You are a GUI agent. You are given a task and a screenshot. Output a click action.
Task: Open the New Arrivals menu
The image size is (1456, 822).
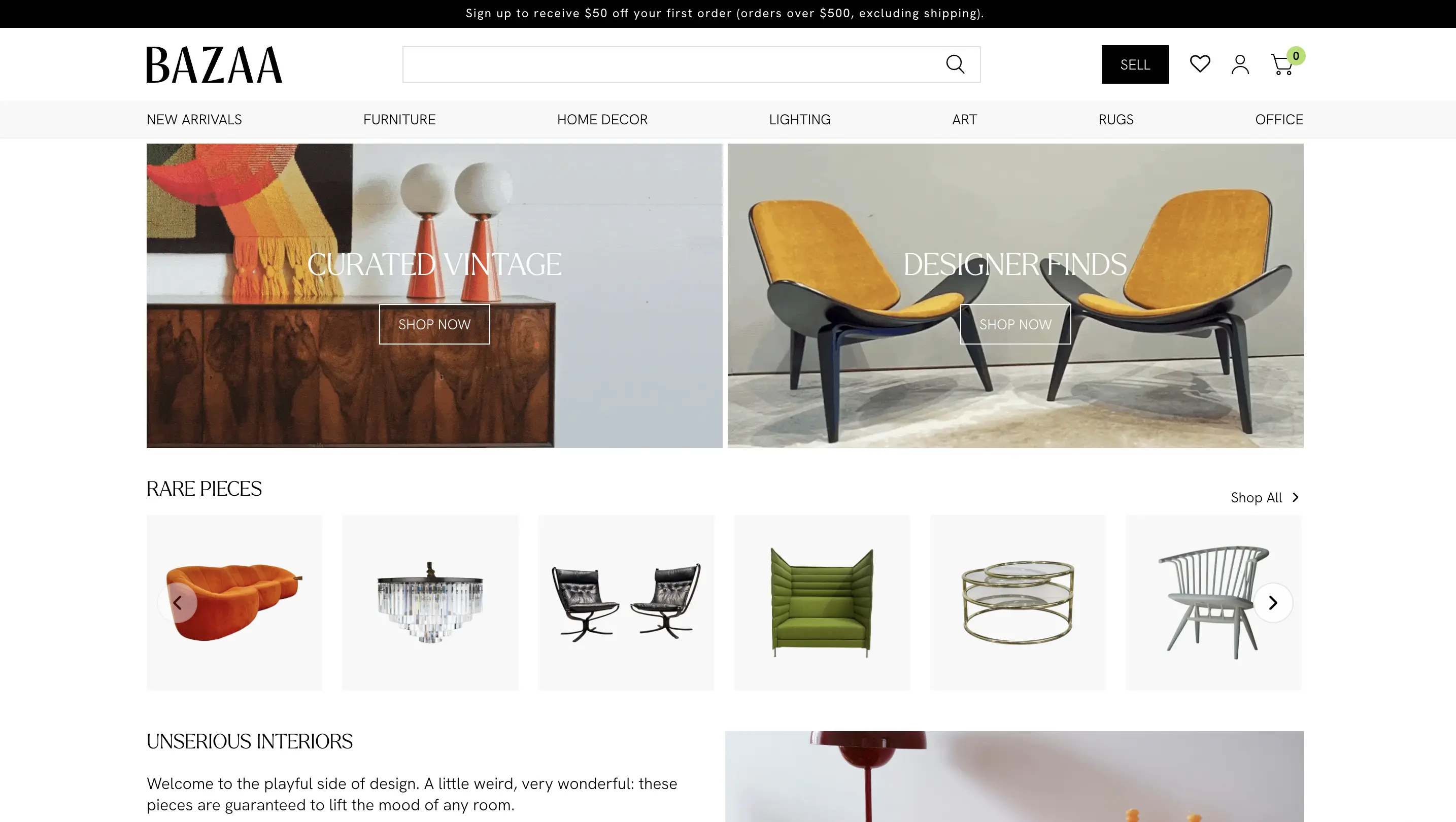[194, 119]
